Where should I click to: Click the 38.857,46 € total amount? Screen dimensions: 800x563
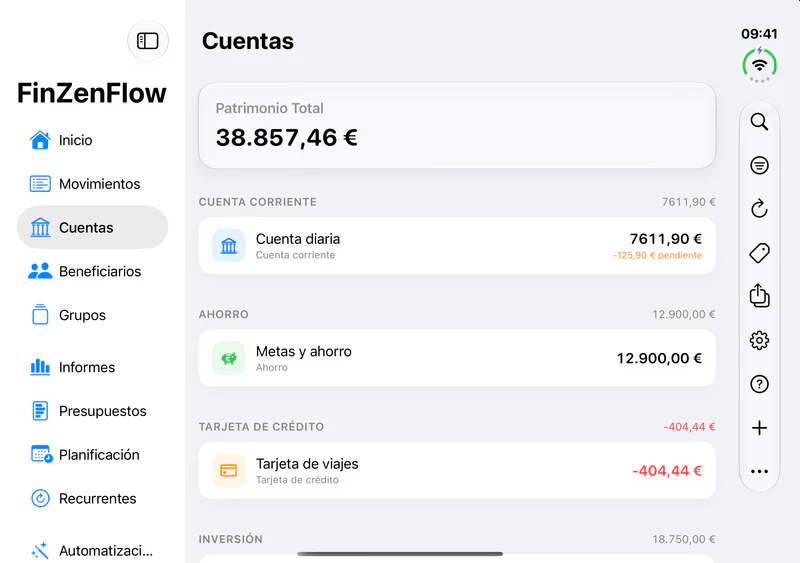(x=286, y=138)
